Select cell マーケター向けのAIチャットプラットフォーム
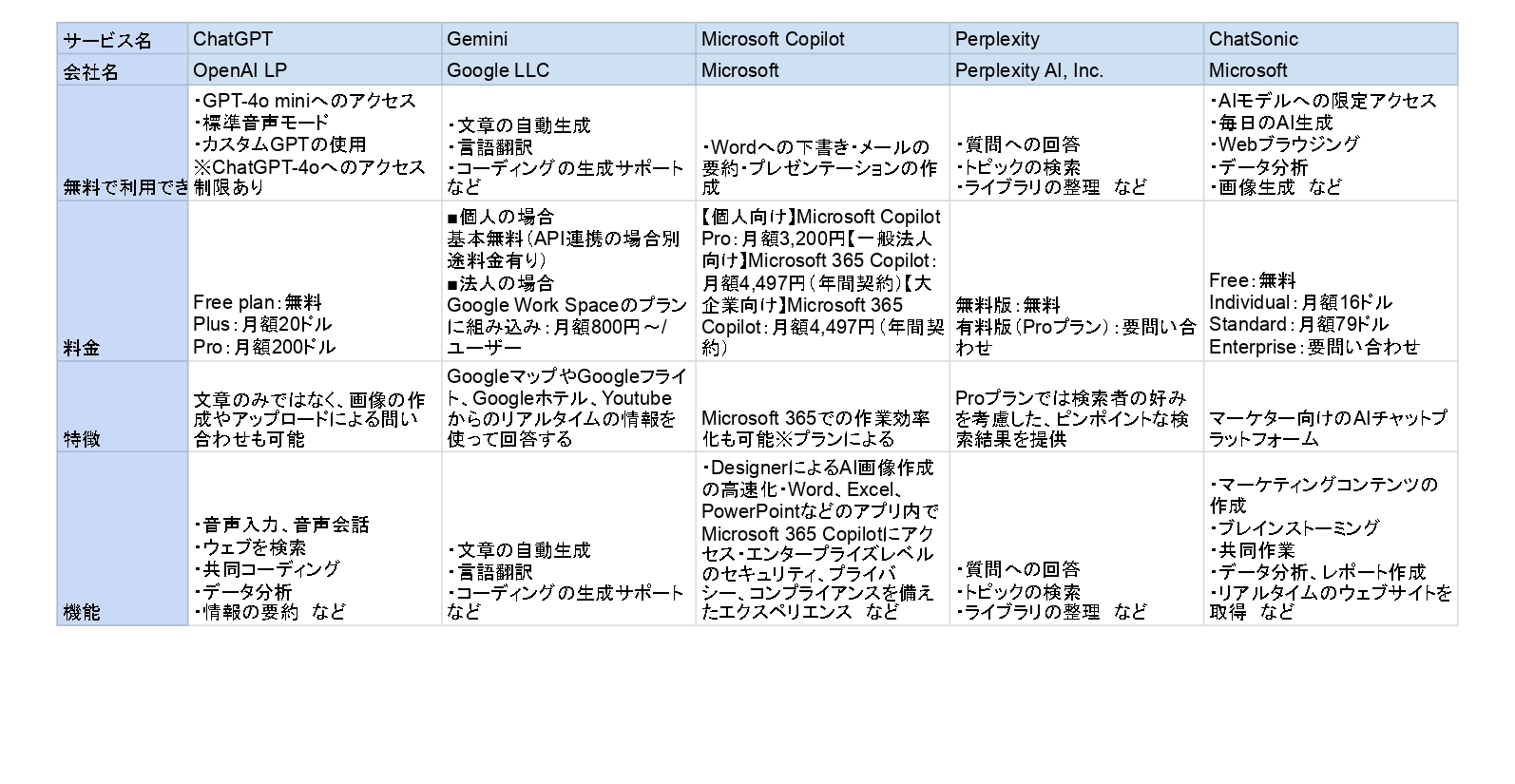This screenshot has width=1515, height=784. click(x=1331, y=407)
